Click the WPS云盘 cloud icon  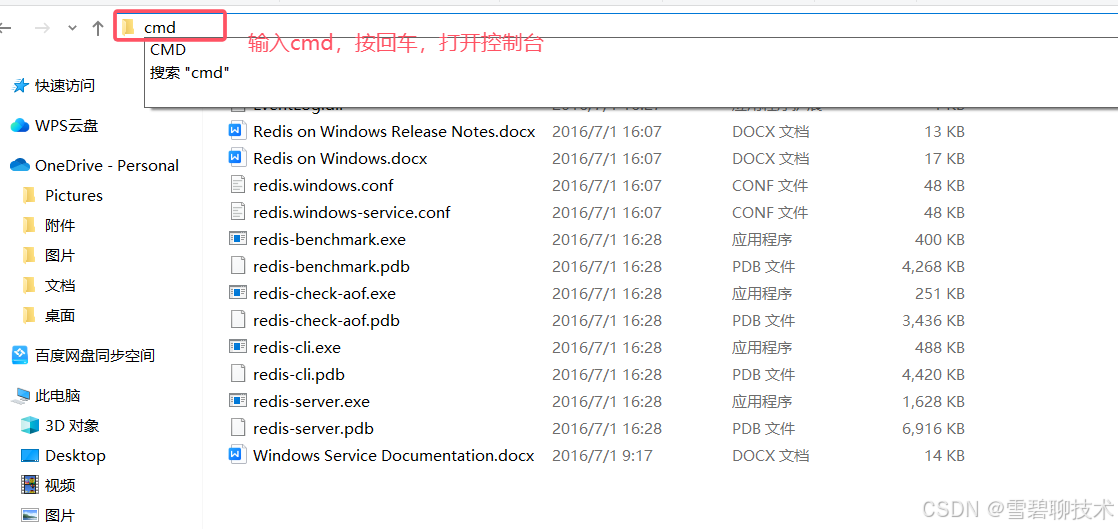click(20, 125)
